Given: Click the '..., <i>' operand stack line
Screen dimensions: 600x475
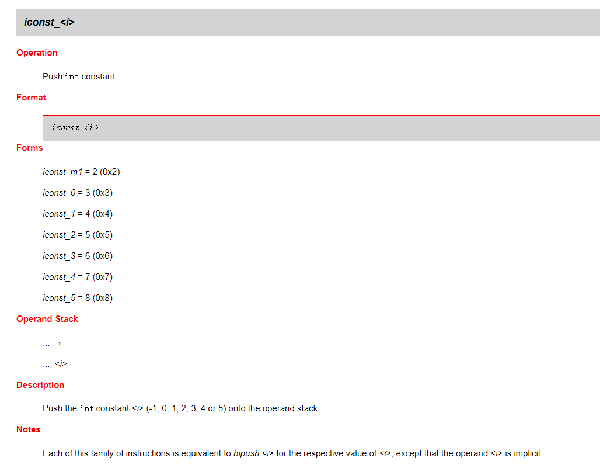Looking at the screenshot, I should pyautogui.click(x=55, y=364).
